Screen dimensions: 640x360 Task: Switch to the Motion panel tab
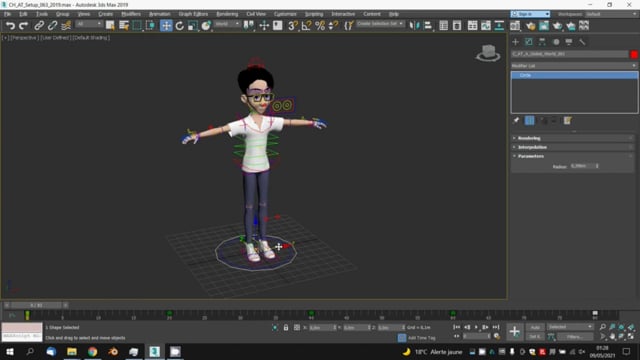[556, 42]
